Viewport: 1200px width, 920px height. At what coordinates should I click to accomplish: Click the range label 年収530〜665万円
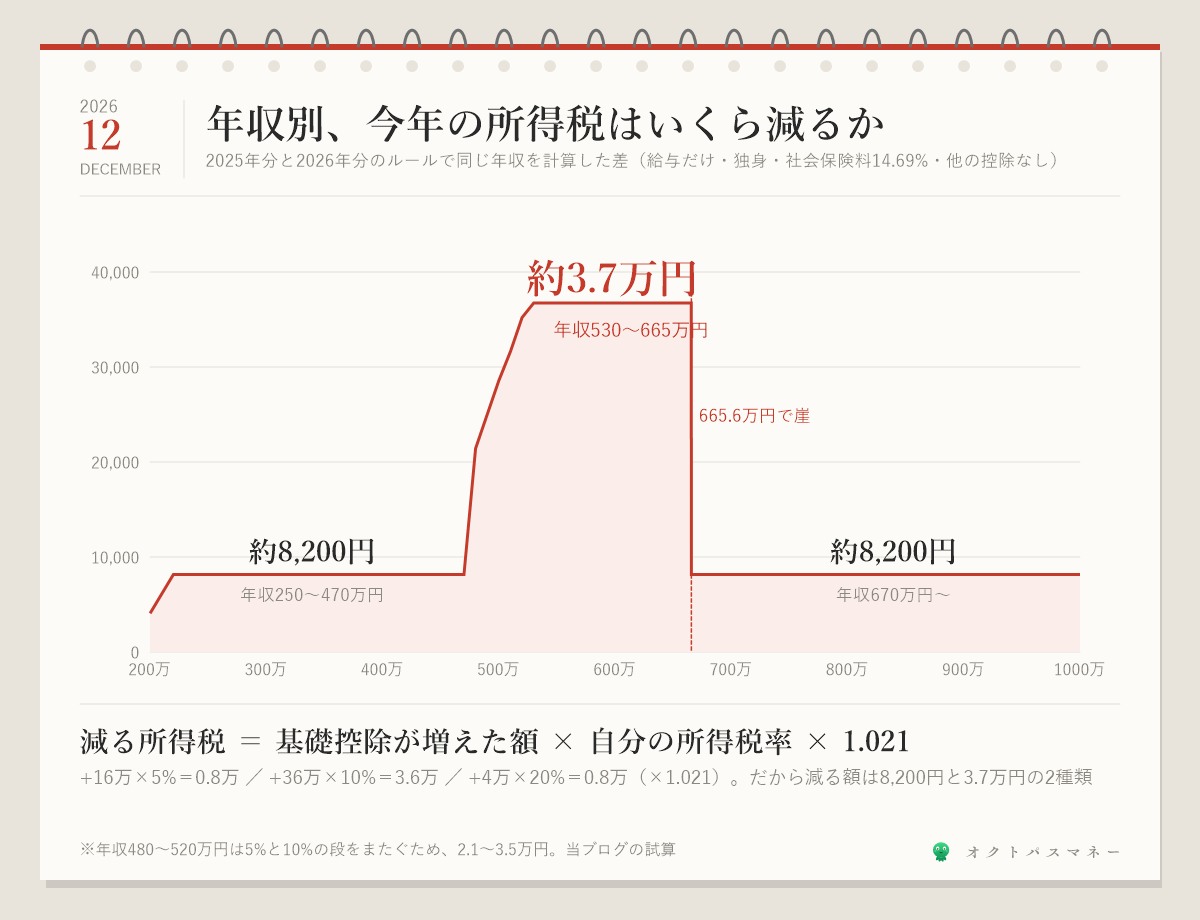point(631,330)
